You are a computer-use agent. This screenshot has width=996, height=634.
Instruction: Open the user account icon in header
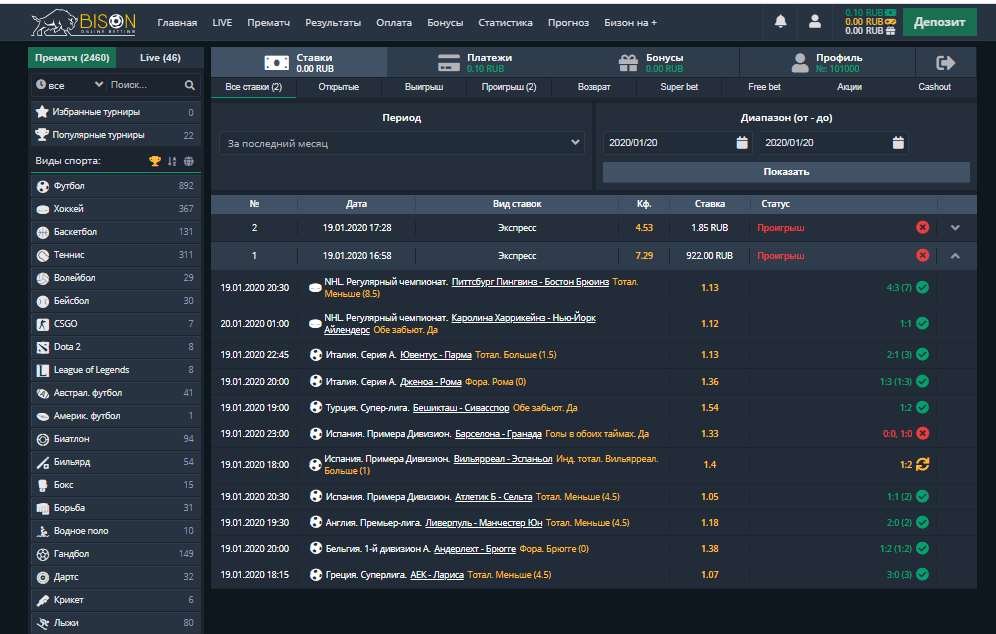(815, 21)
